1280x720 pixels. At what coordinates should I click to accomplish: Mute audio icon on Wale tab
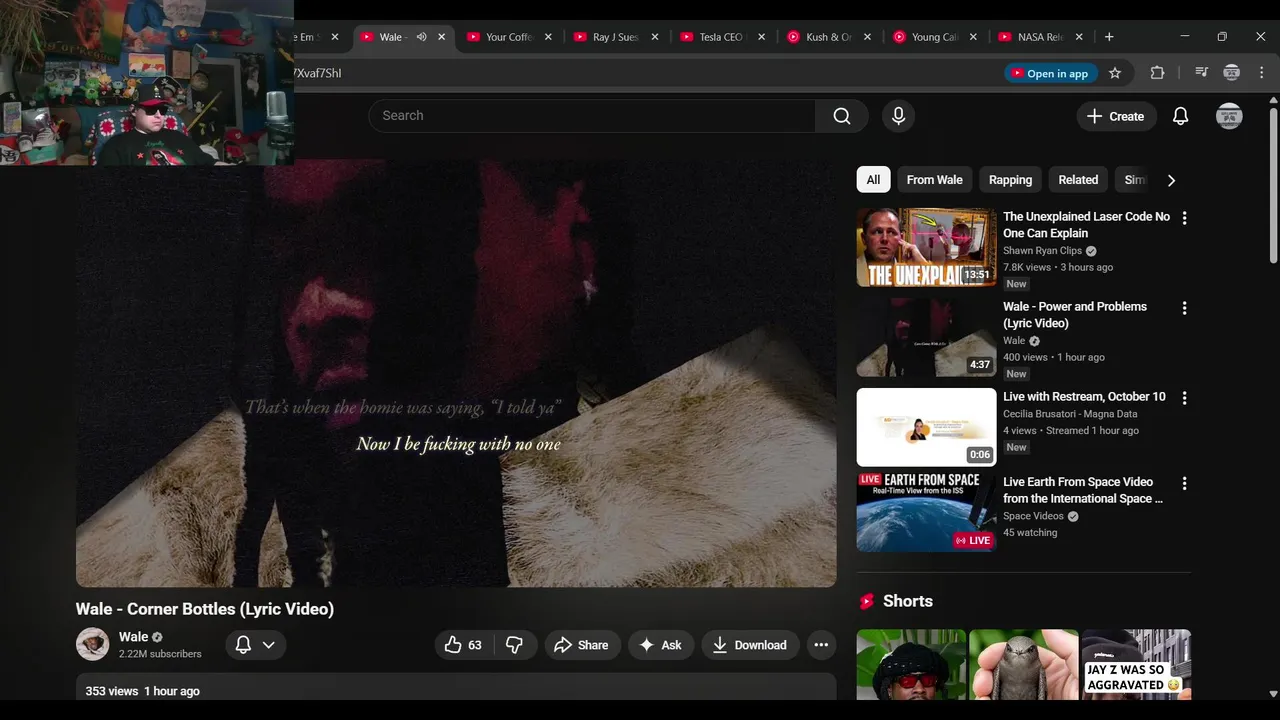point(421,37)
